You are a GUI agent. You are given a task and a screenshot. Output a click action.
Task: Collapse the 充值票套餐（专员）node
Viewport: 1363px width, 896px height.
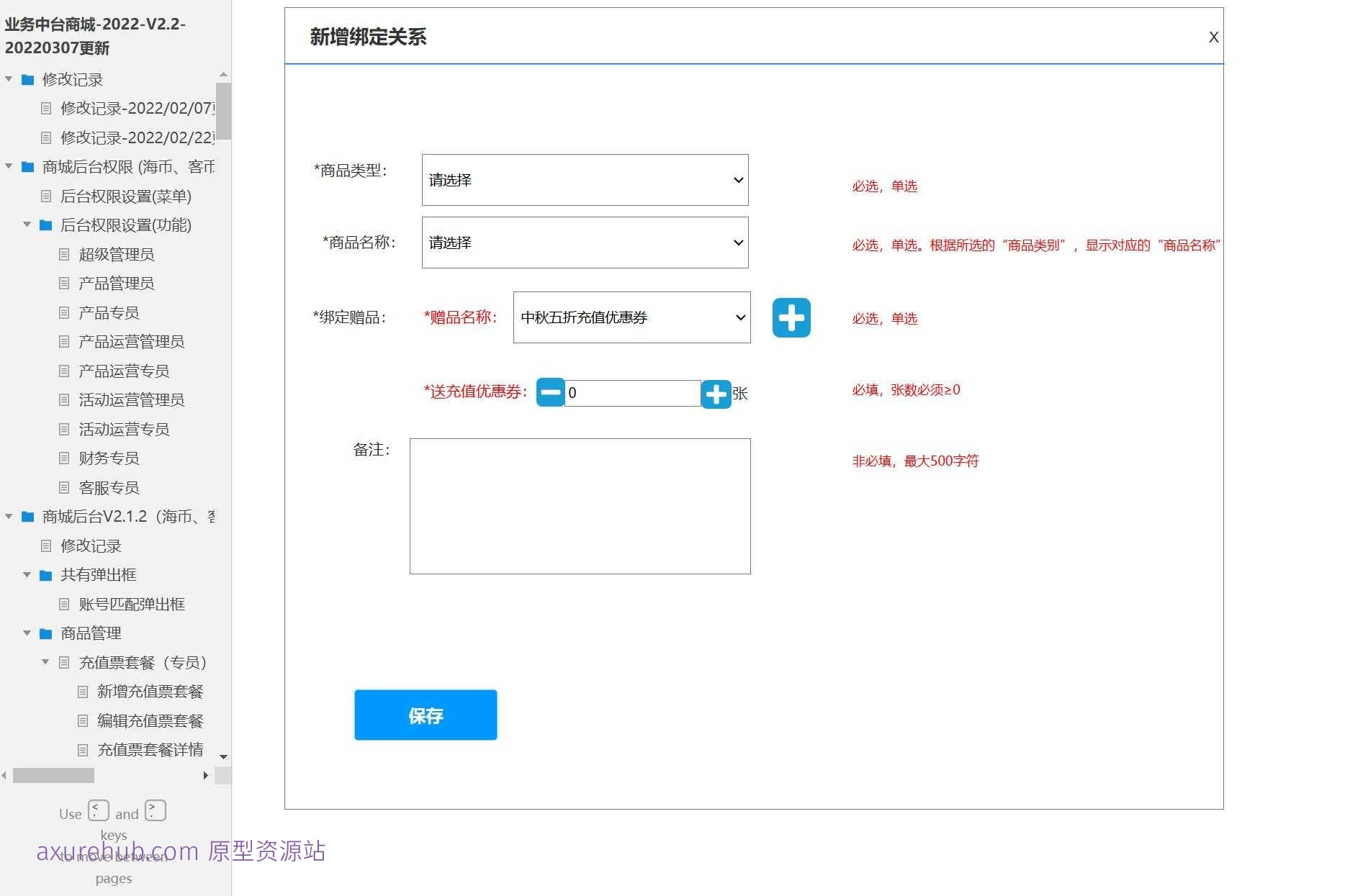[45, 662]
